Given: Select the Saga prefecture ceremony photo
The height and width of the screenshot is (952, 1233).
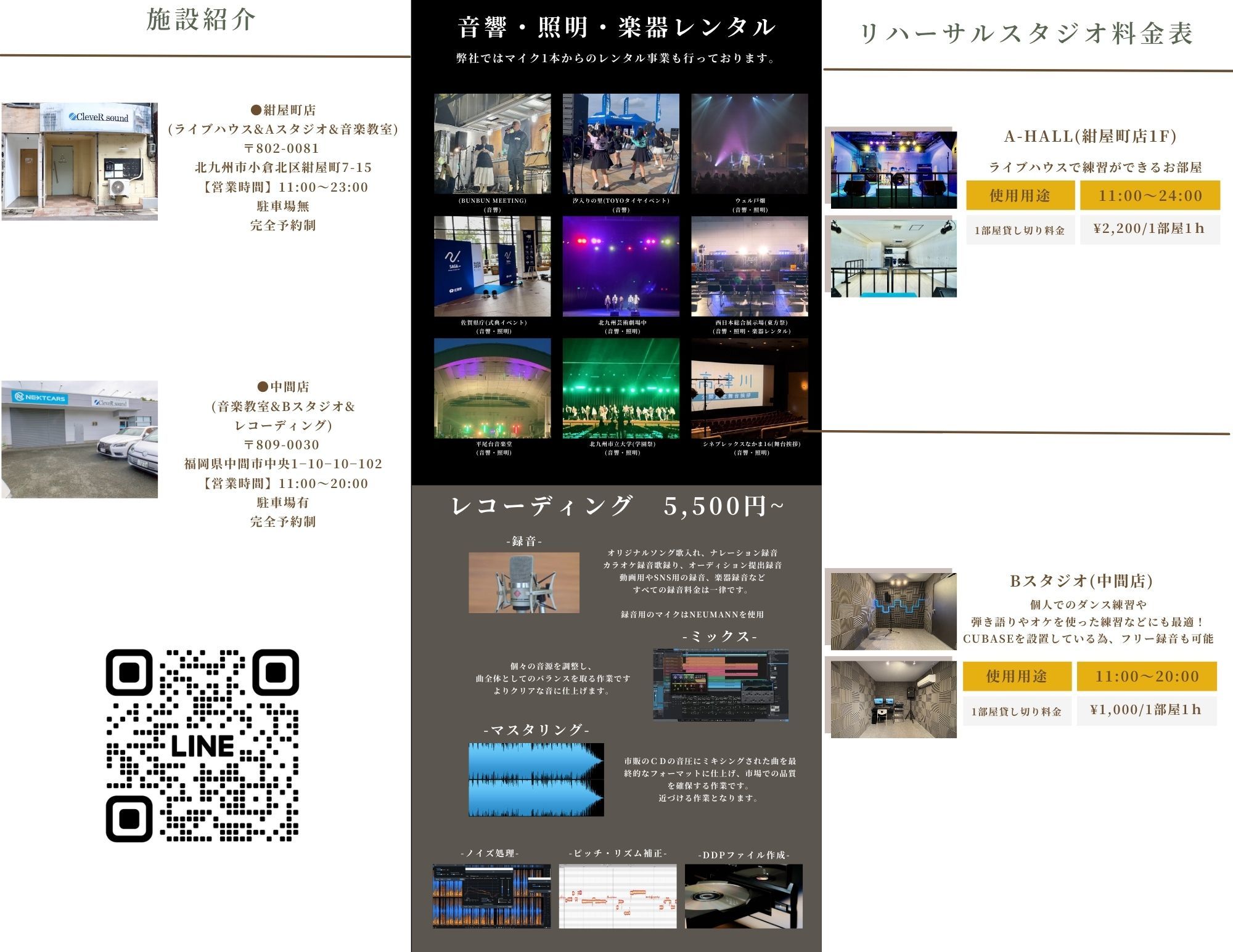Looking at the screenshot, I should point(492,266).
